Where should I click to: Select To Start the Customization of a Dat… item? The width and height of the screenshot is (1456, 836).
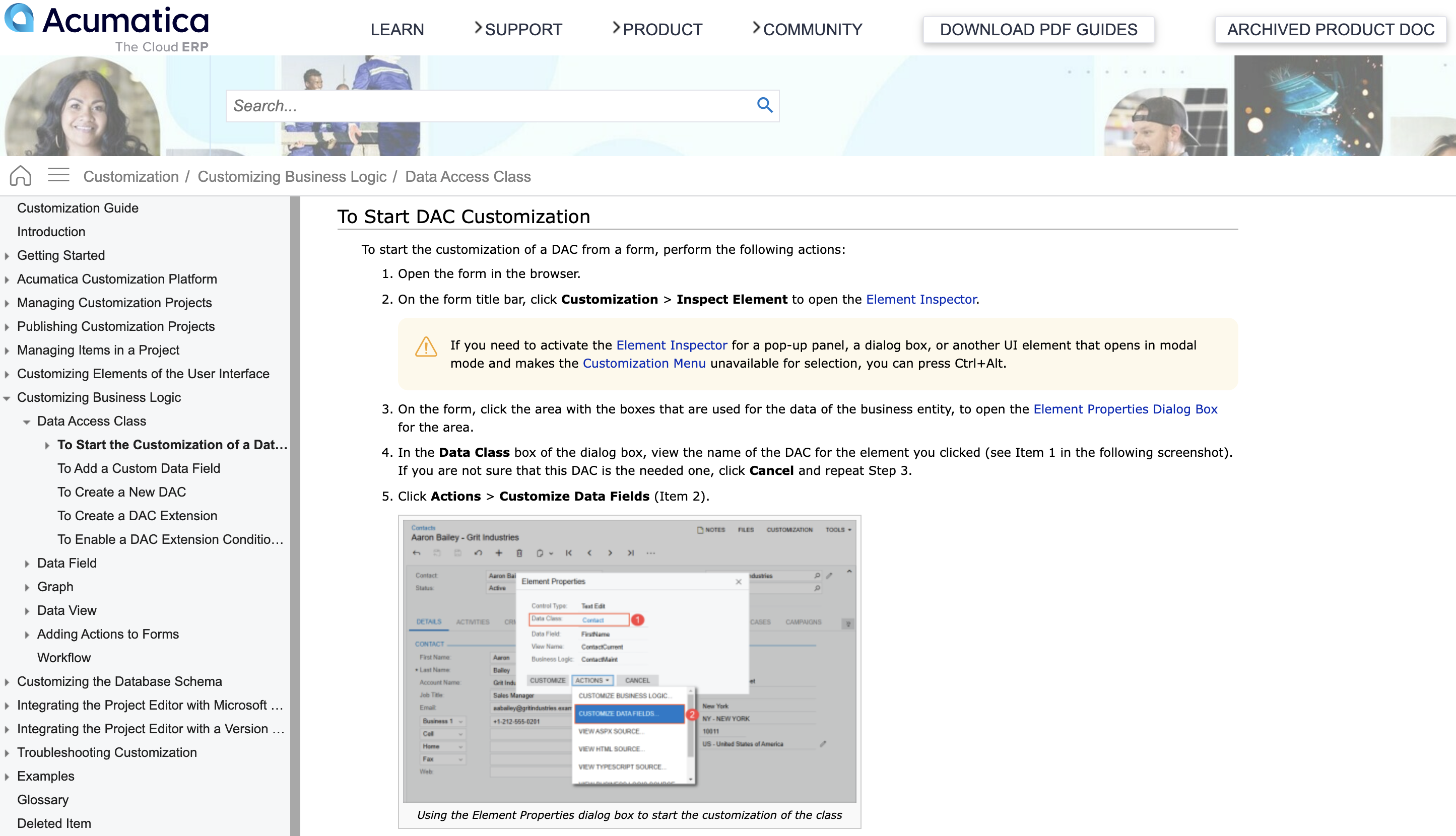tap(172, 445)
